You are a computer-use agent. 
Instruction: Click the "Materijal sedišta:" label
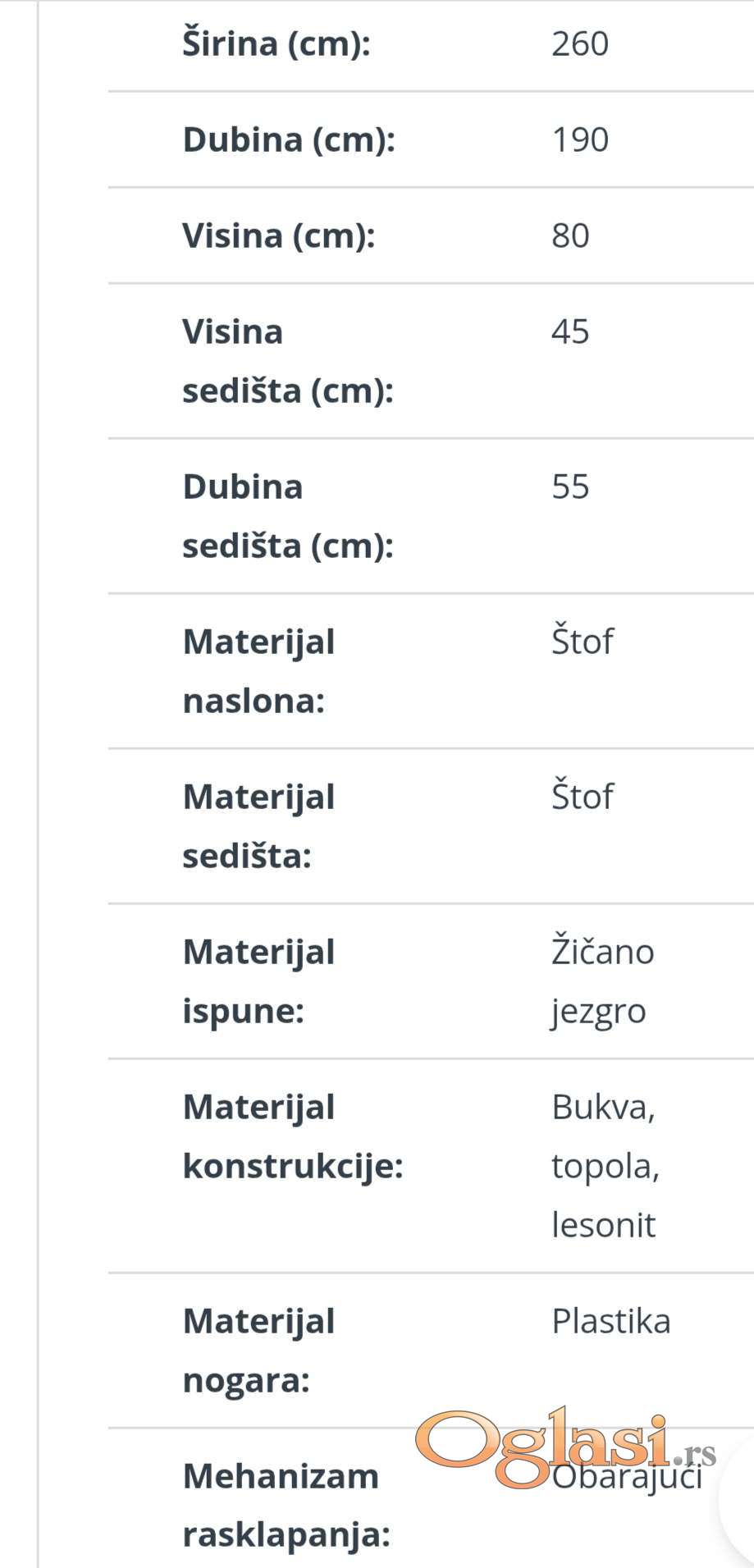pos(258,826)
